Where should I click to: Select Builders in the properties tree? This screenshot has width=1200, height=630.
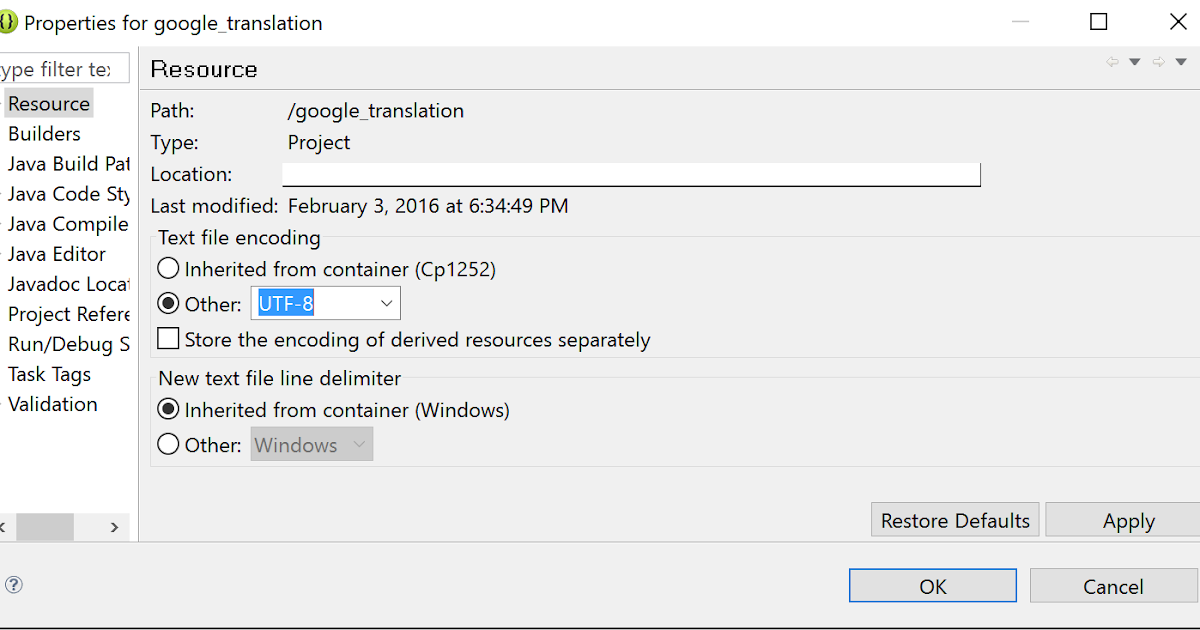(44, 134)
